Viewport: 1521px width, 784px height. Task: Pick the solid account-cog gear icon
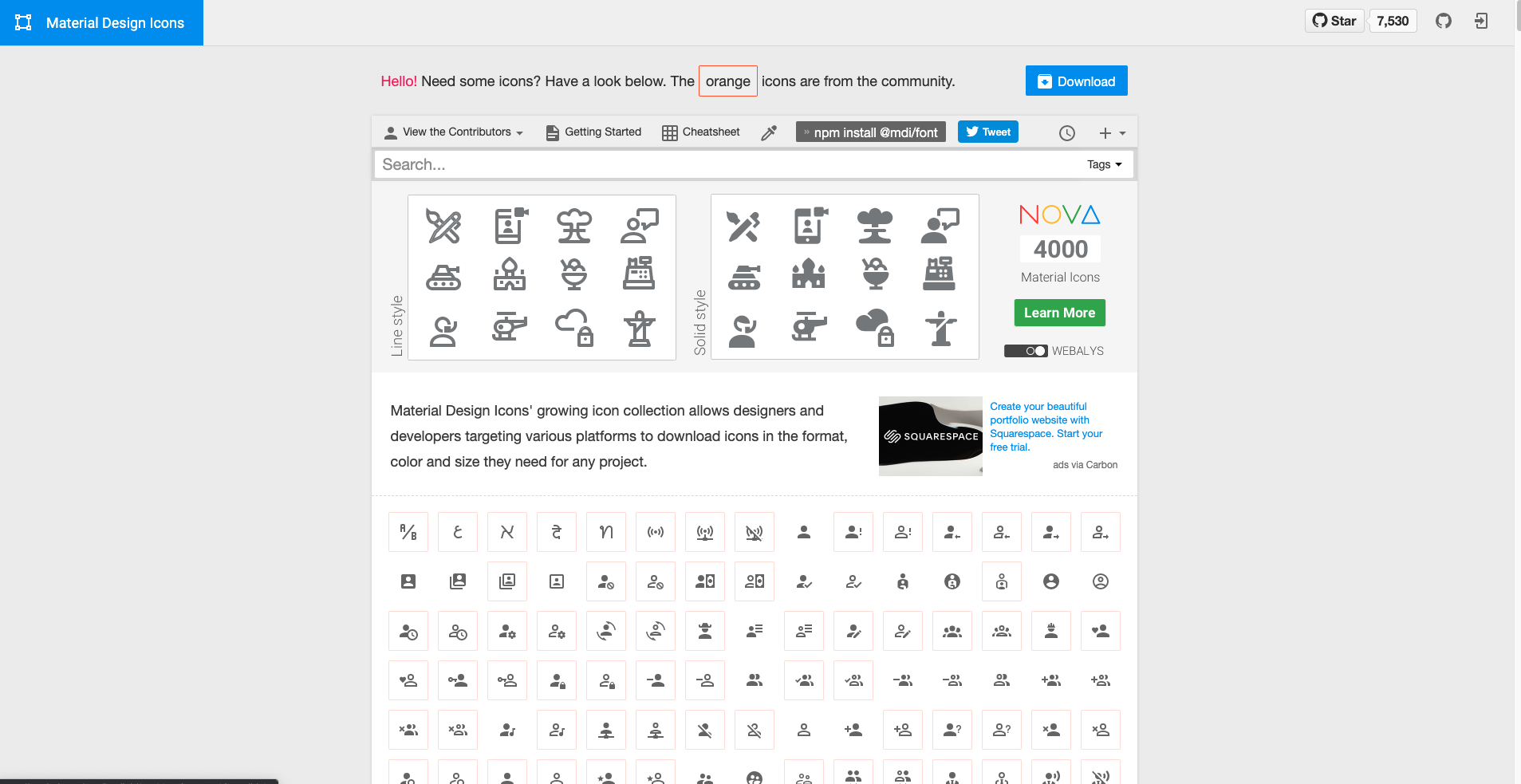pos(507,631)
